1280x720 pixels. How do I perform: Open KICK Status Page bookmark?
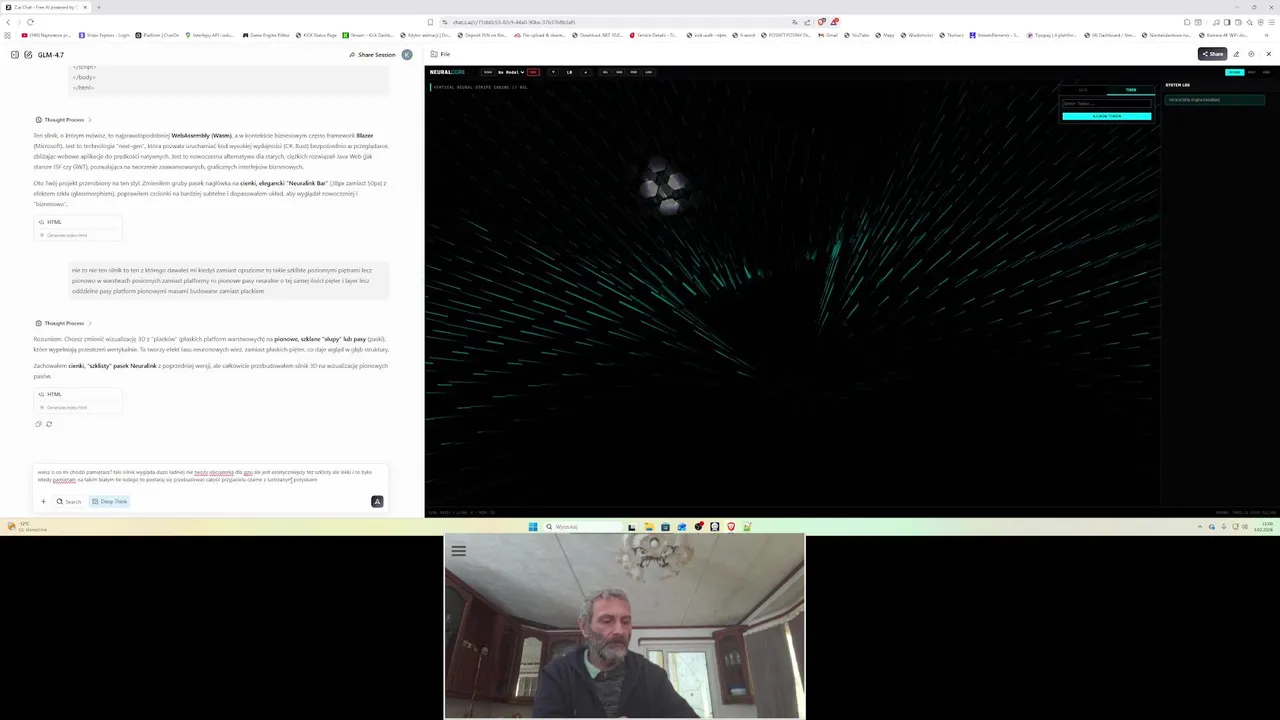click(x=317, y=35)
